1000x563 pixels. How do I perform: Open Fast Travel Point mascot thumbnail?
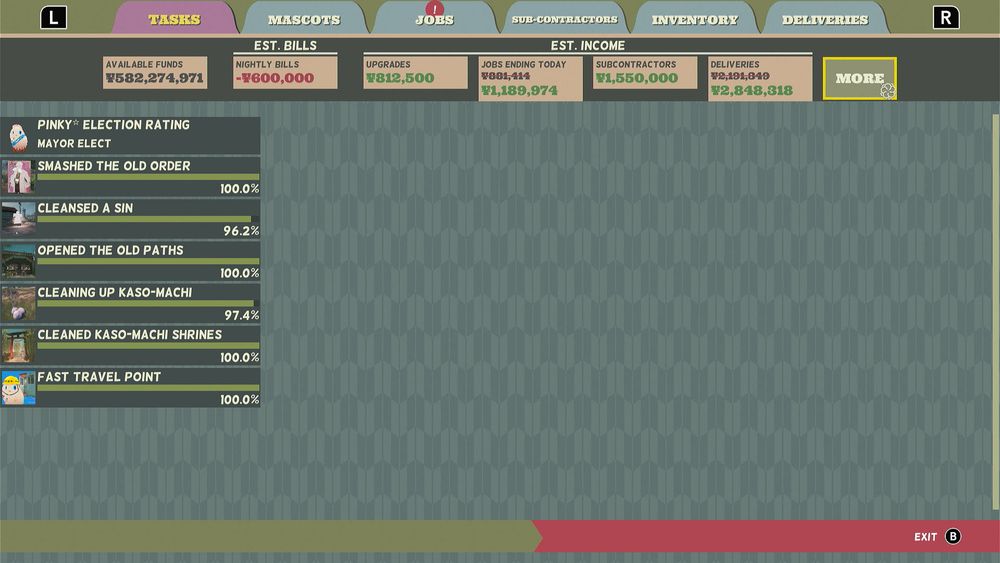(18, 387)
